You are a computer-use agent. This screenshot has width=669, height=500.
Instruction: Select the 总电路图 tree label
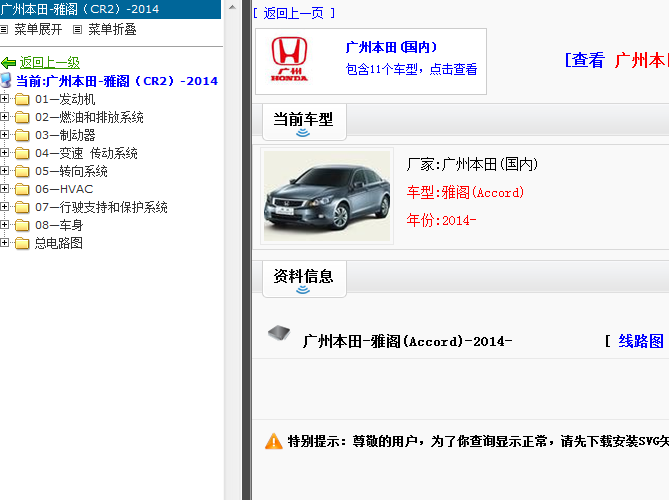coord(58,243)
